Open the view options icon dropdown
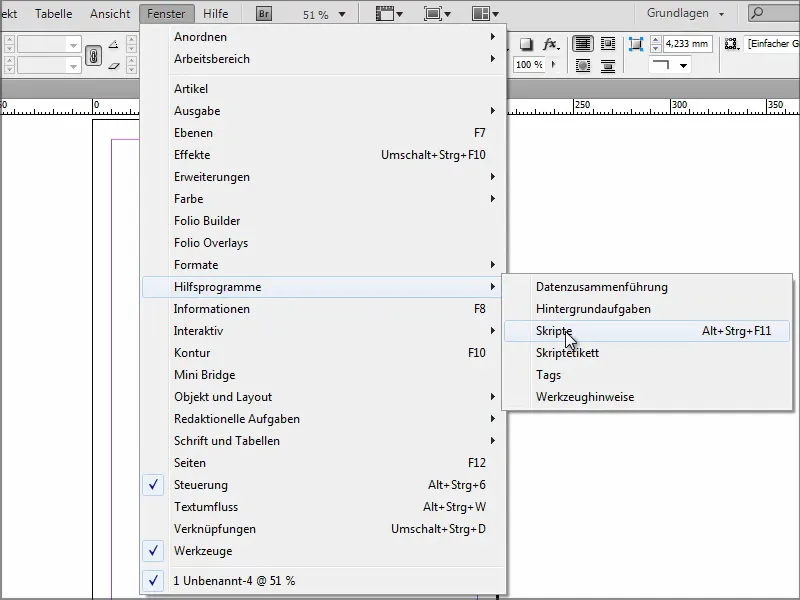The image size is (800, 600). coord(389,14)
